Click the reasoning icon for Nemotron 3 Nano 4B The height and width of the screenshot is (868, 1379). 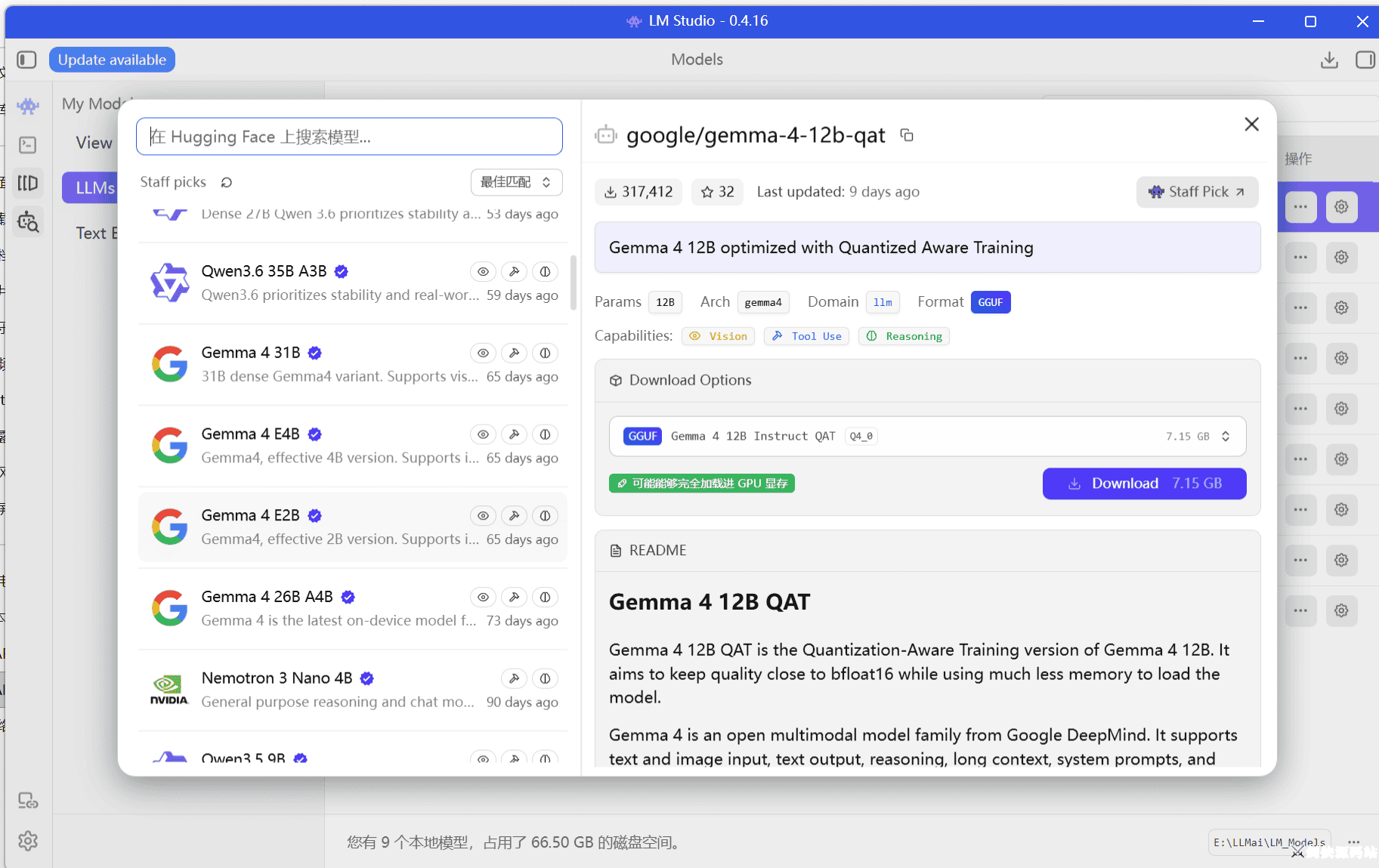(545, 678)
